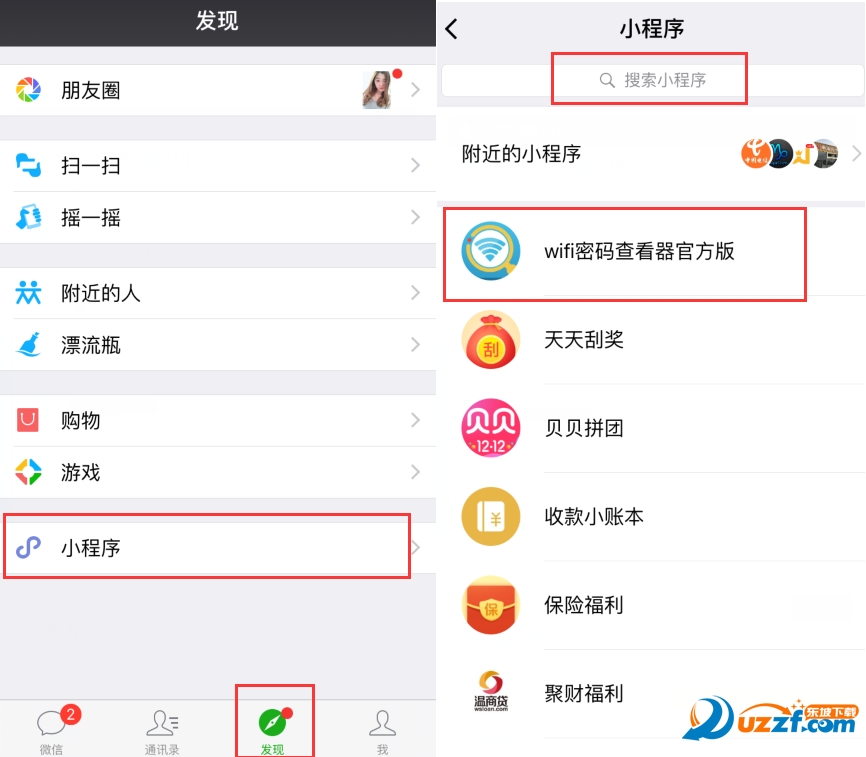Open the 附近的人 people nearby icon
This screenshot has height=757, width=866.
[28, 293]
